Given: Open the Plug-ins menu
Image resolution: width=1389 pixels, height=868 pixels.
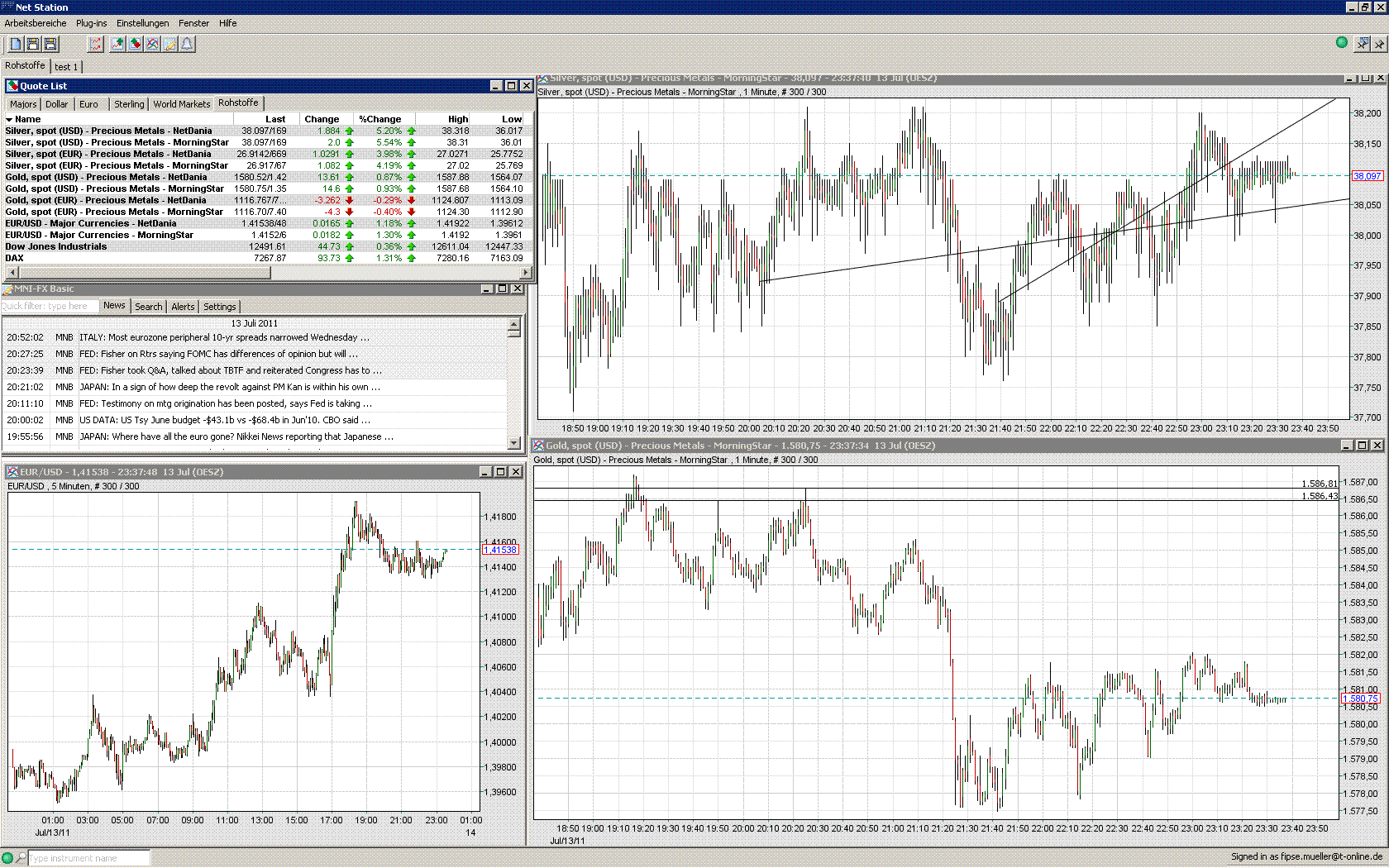Looking at the screenshot, I should pos(91,23).
